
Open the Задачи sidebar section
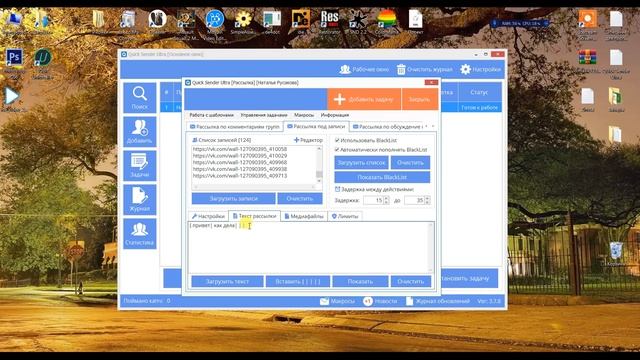pyautogui.click(x=140, y=166)
